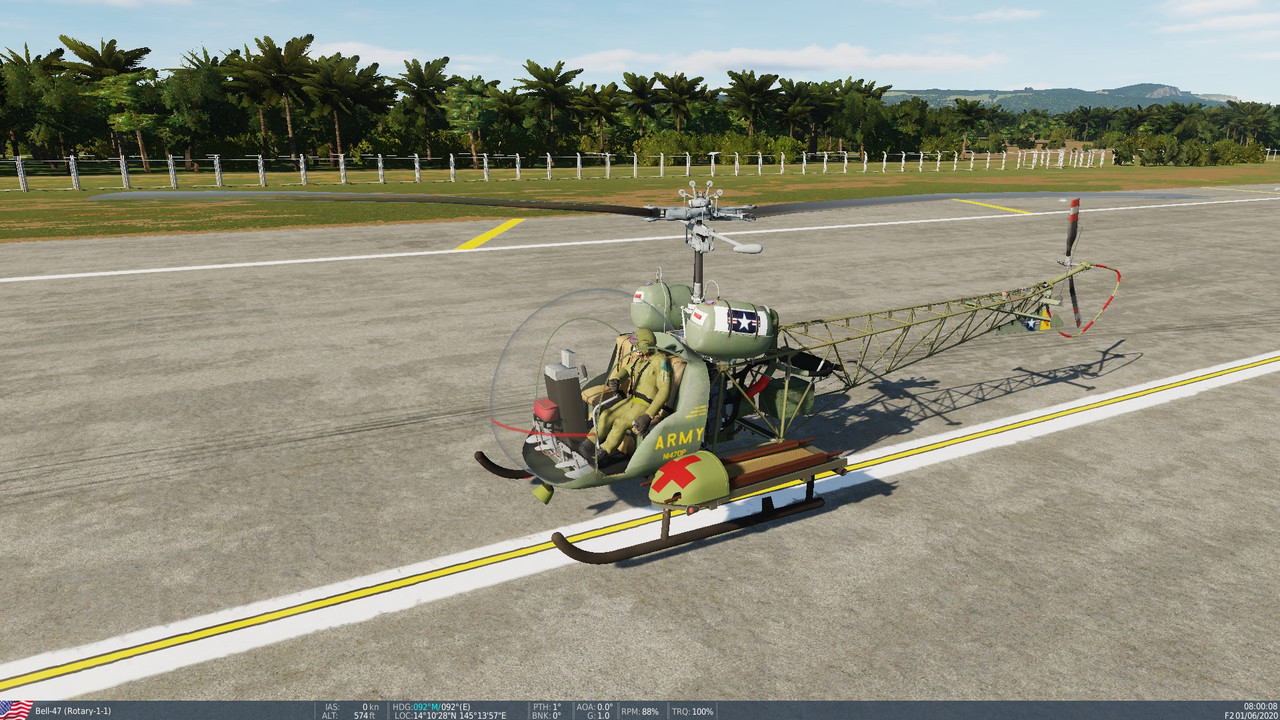The width and height of the screenshot is (1280, 720).
Task: Click the red cross emblem on the litter
Action: pyautogui.click(x=677, y=474)
